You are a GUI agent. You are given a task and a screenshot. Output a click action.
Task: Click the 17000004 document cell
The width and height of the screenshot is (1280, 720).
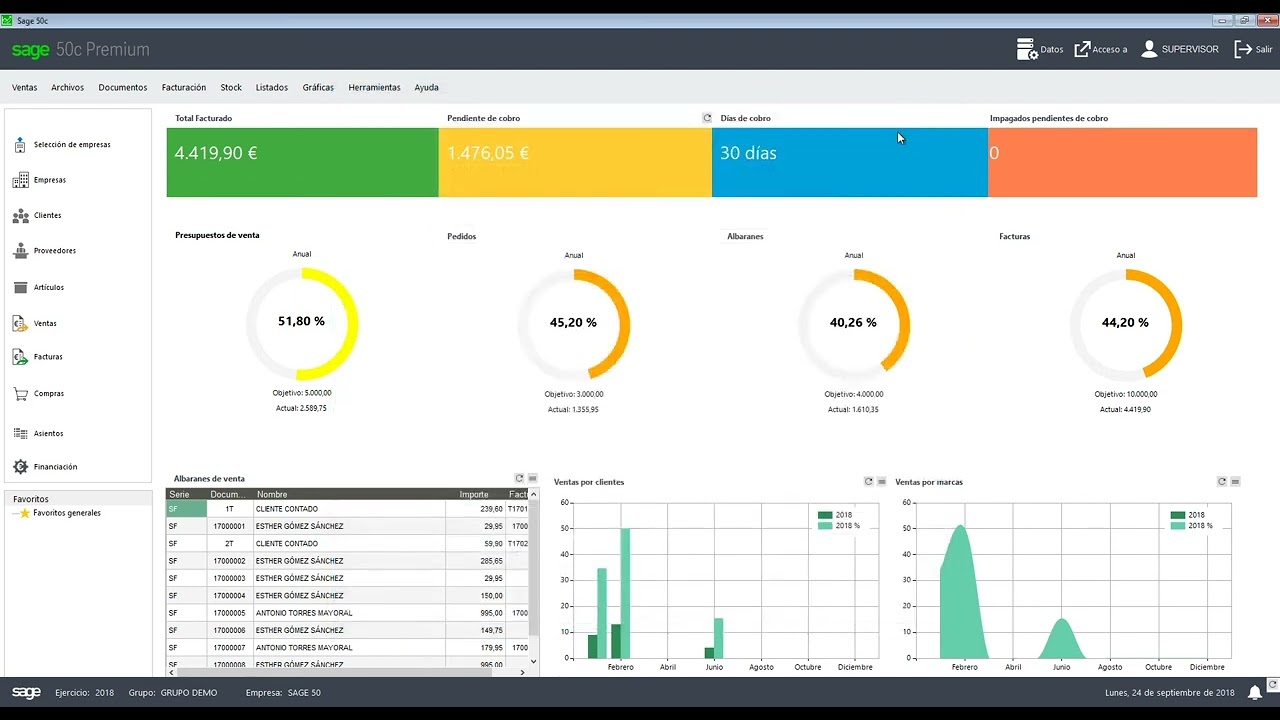230,596
